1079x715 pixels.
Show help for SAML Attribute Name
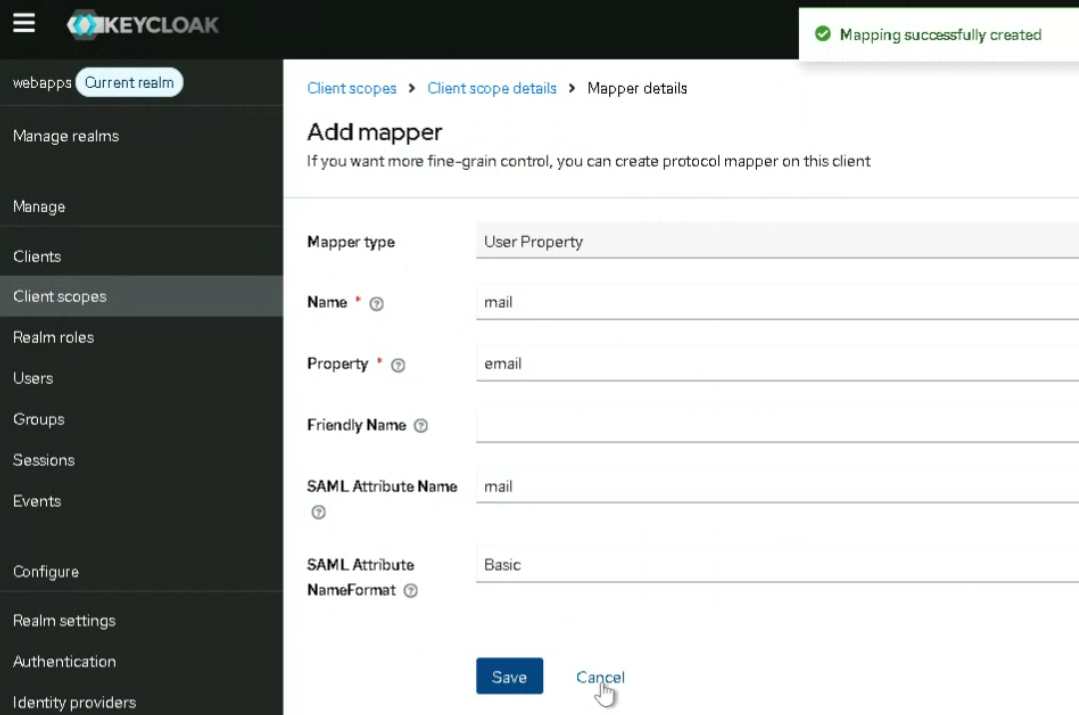pyautogui.click(x=318, y=512)
